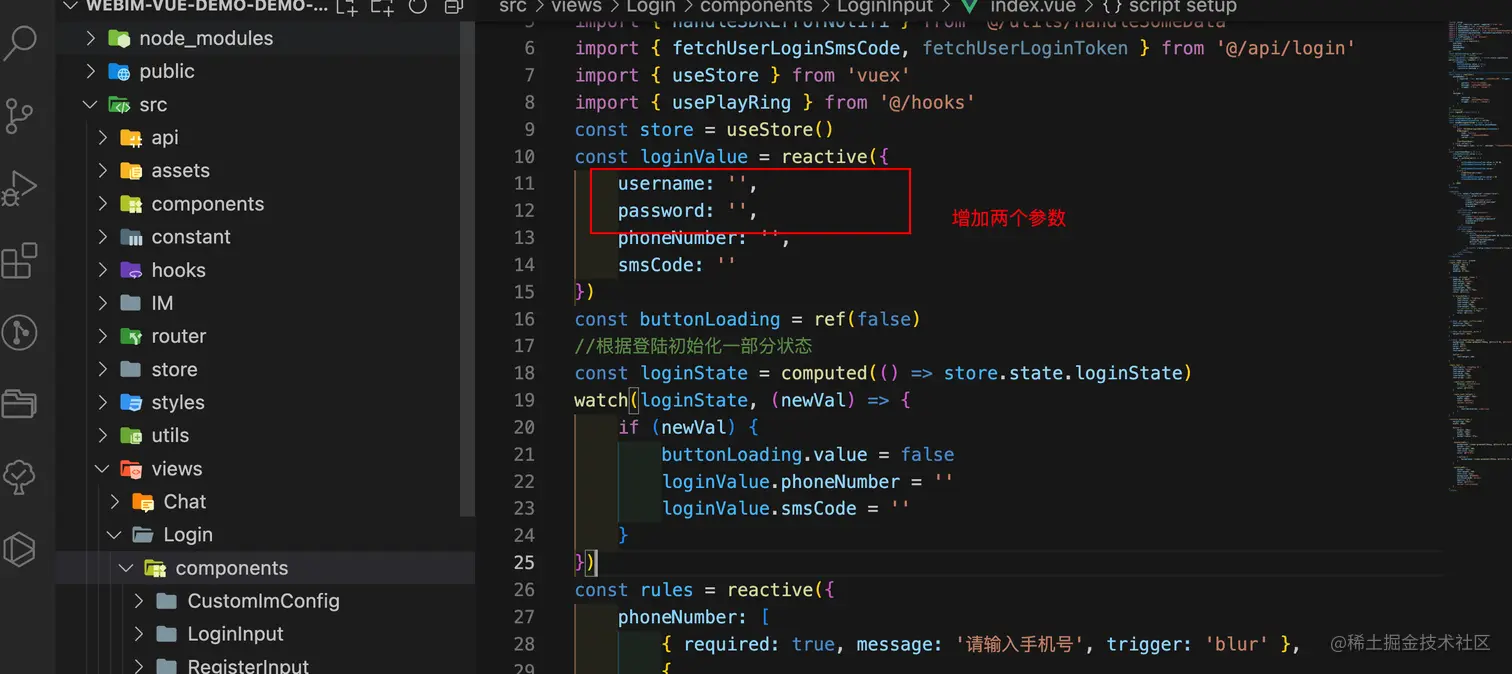This screenshot has width=1512, height=674.
Task: Click 'smsCode' property on line 14
Action: 655,265
